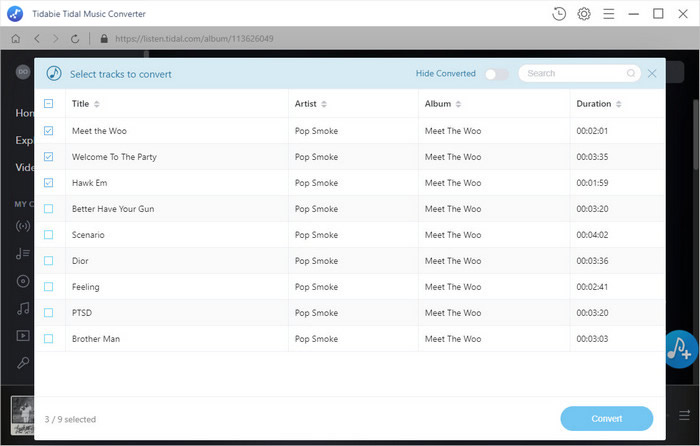Uncheck the Meet the Woo track
This screenshot has height=446, width=700.
(49, 131)
